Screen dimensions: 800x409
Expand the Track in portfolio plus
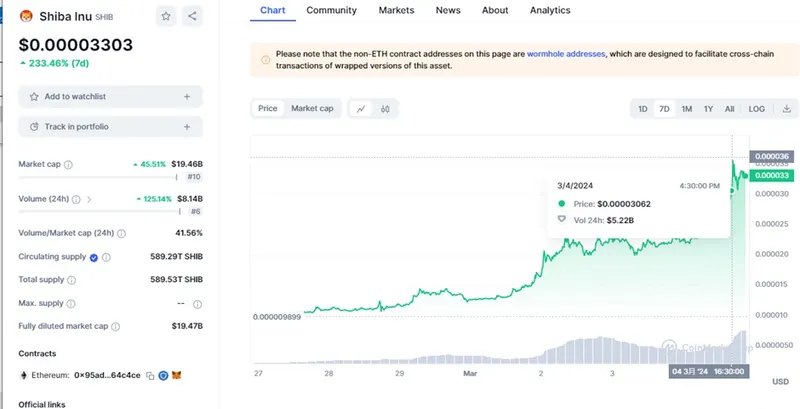tap(187, 127)
